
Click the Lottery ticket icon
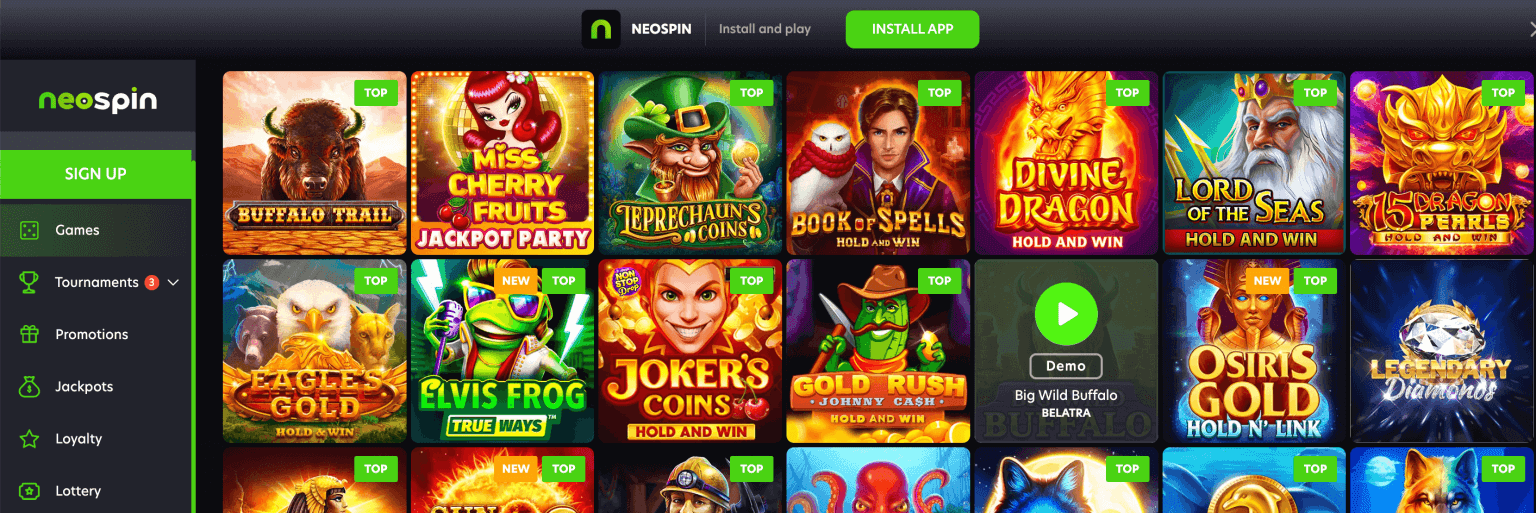29,491
